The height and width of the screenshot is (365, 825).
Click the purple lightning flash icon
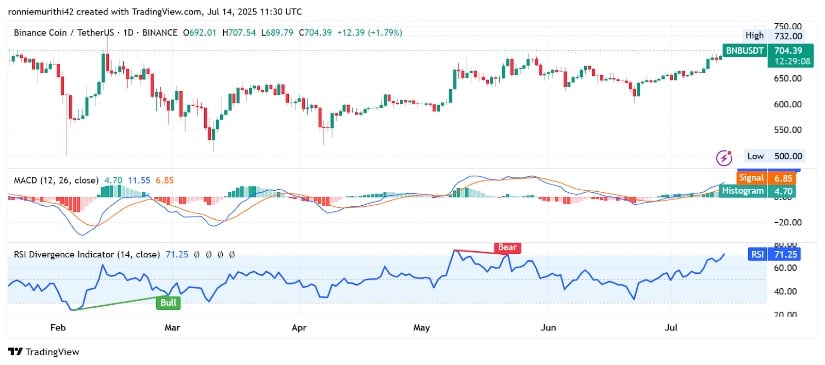[x=725, y=157]
